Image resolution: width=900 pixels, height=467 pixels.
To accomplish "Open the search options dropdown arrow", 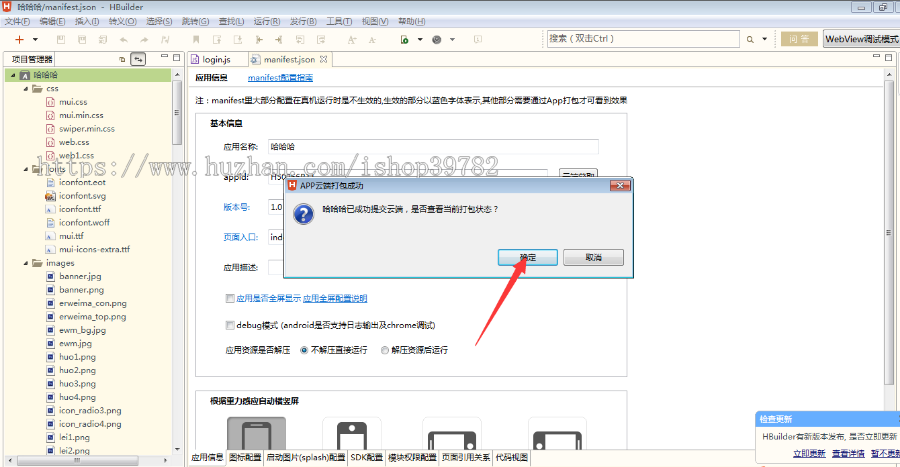I will (x=765, y=40).
